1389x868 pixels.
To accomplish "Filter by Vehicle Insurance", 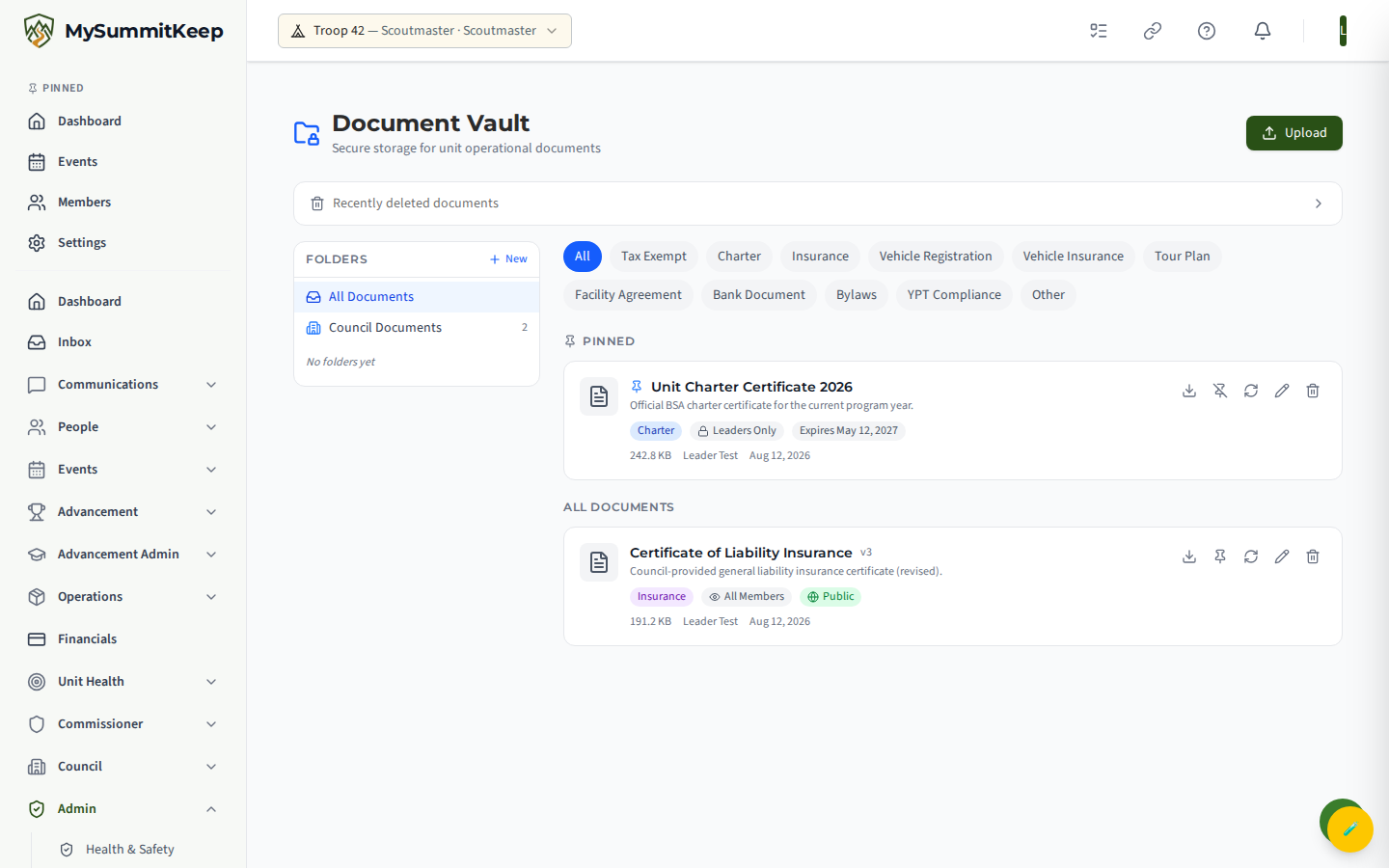I will click(x=1074, y=257).
